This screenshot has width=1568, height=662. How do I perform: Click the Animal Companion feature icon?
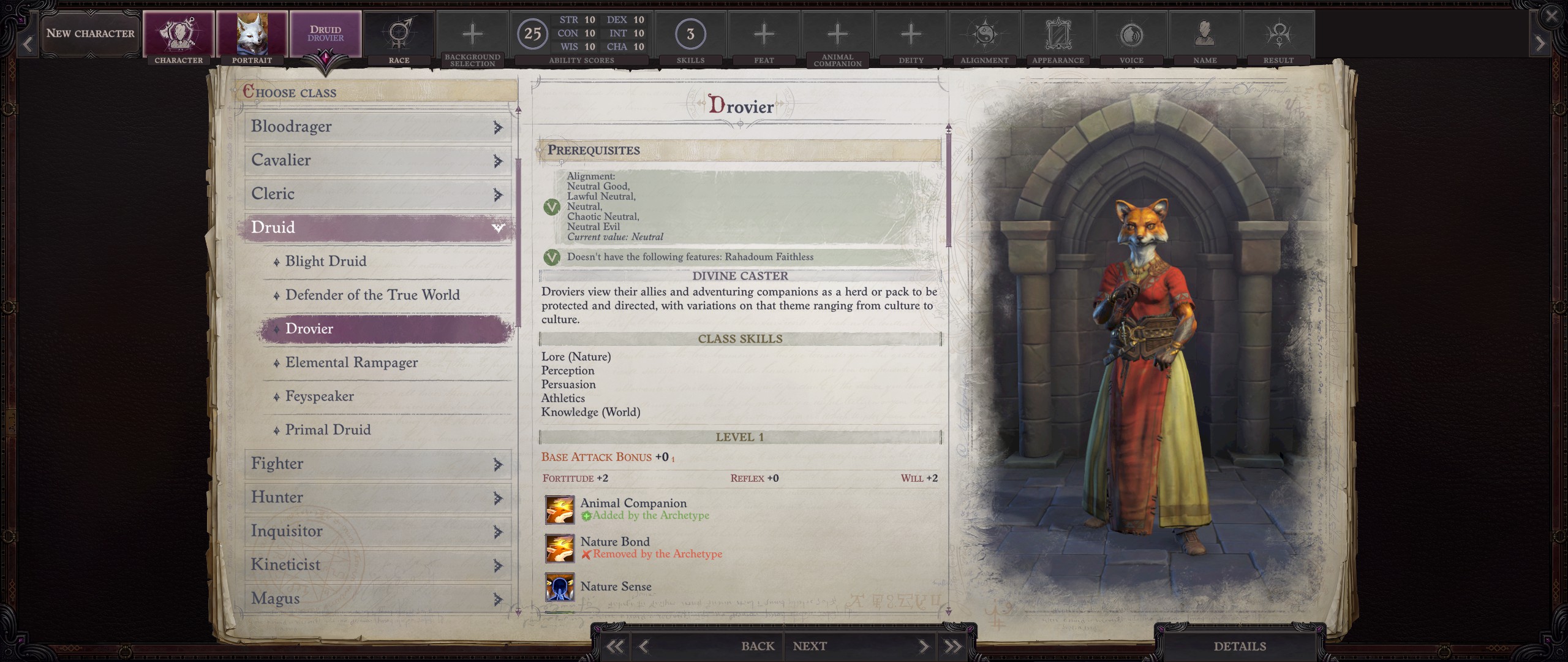tap(560, 509)
